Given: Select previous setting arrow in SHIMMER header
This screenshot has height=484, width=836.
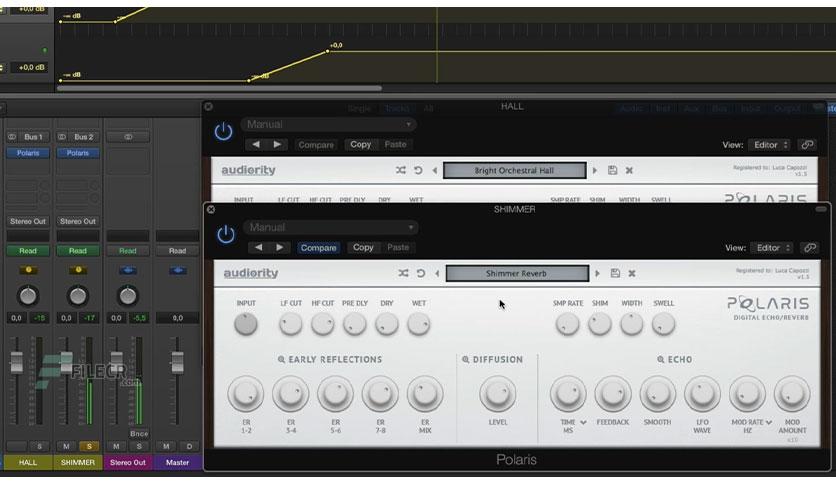Looking at the screenshot, I should (259, 247).
